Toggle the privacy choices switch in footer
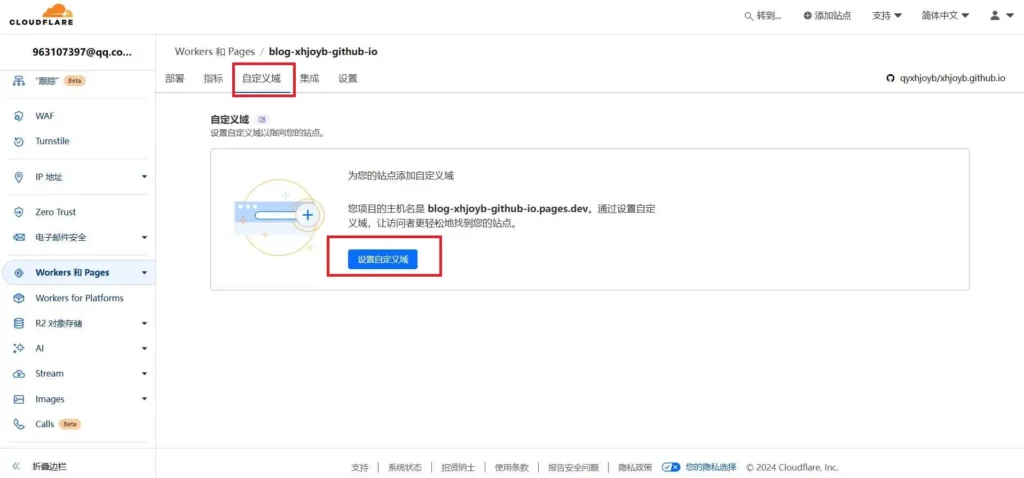This screenshot has height=478, width=1024. point(671,467)
